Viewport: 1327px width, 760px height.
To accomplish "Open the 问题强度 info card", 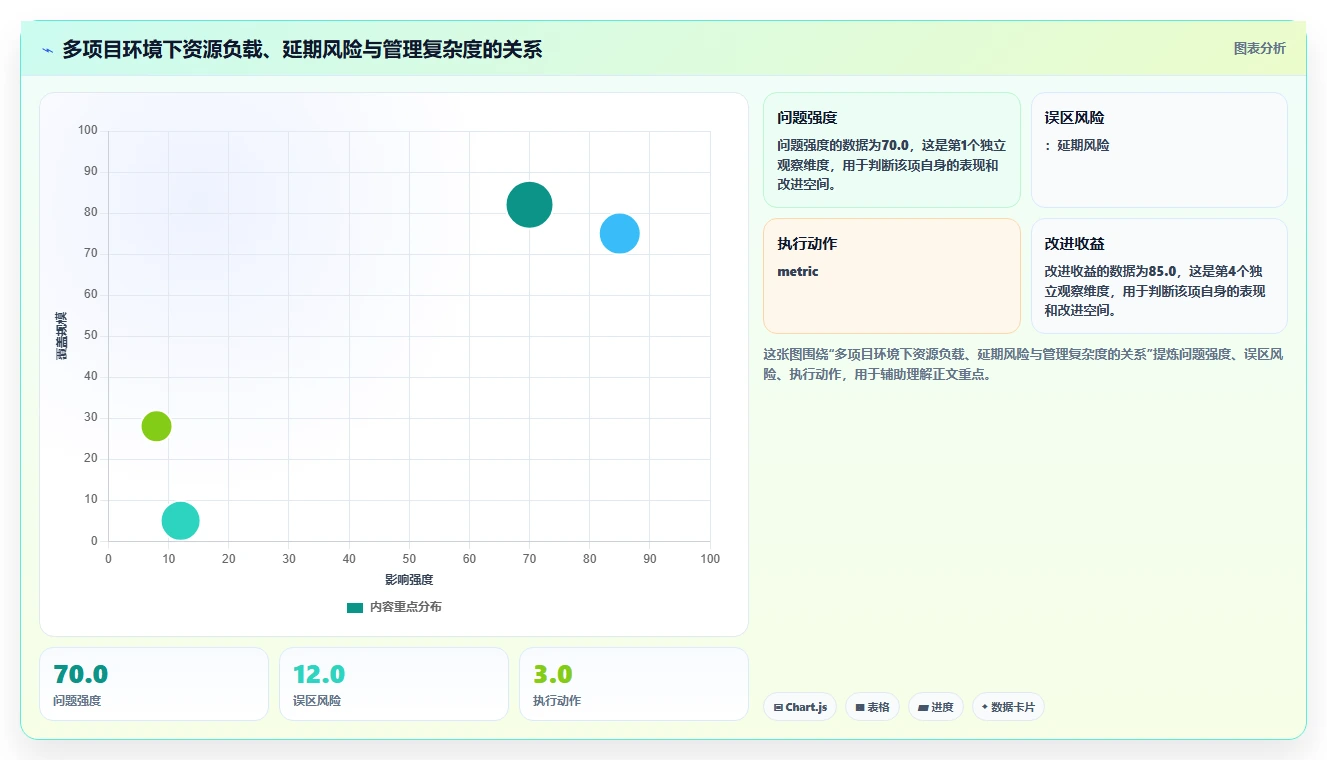I will point(891,150).
